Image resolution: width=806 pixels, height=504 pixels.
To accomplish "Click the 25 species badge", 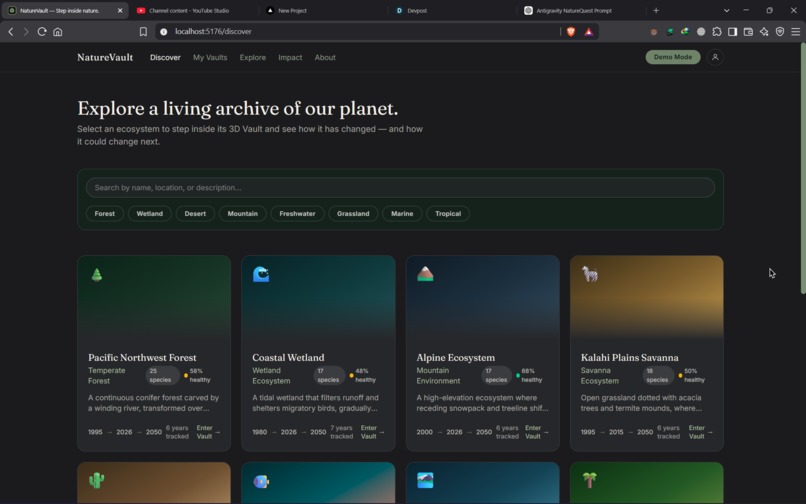I will (x=160, y=375).
